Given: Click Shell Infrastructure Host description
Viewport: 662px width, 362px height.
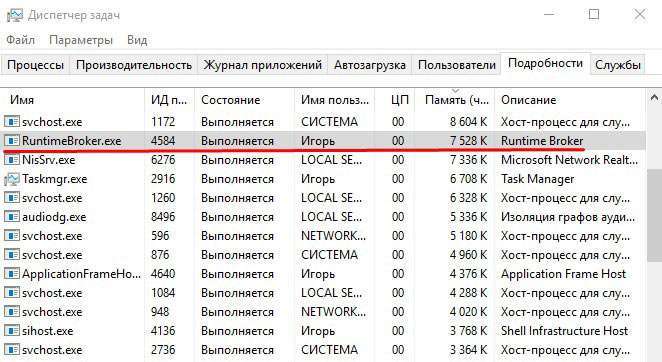Looking at the screenshot, I should tap(565, 331).
